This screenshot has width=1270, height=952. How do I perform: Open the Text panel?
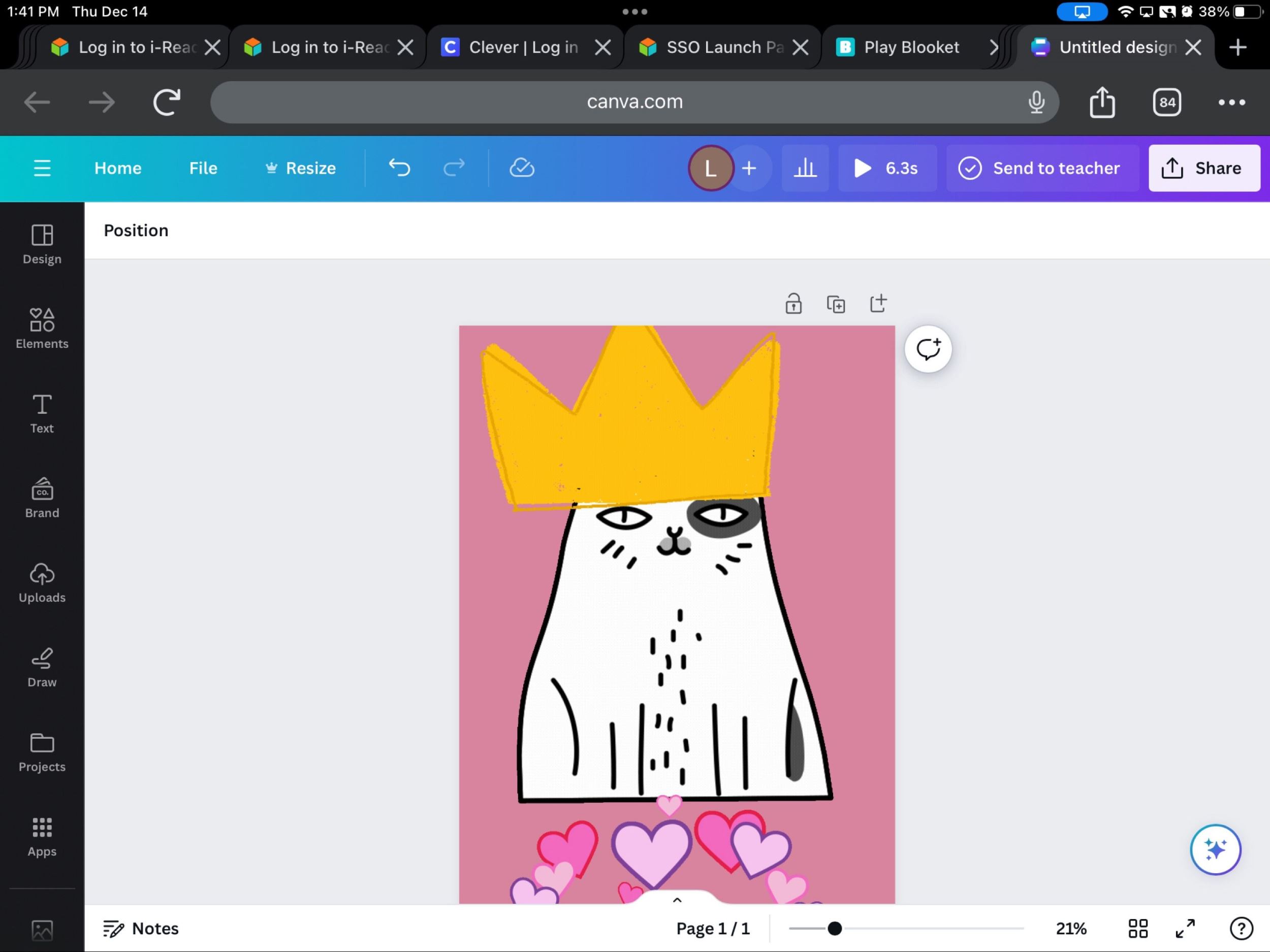click(42, 413)
